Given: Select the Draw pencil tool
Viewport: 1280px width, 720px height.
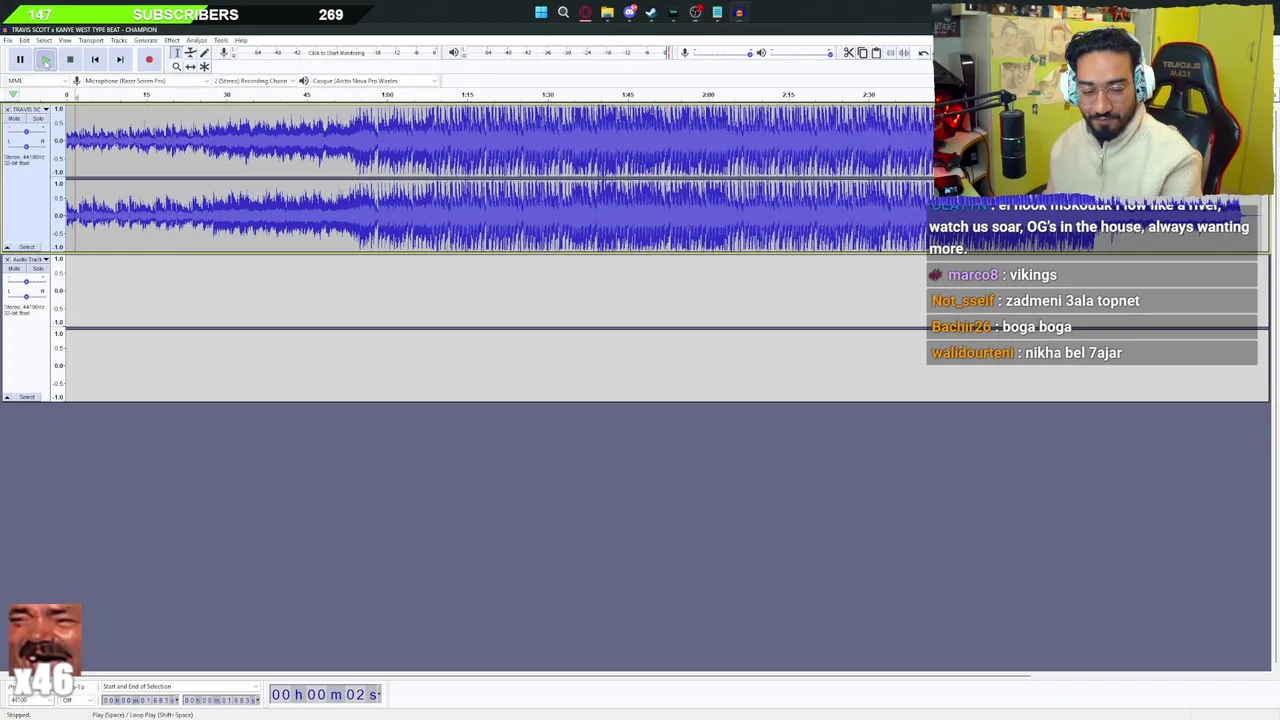Looking at the screenshot, I should [x=204, y=53].
